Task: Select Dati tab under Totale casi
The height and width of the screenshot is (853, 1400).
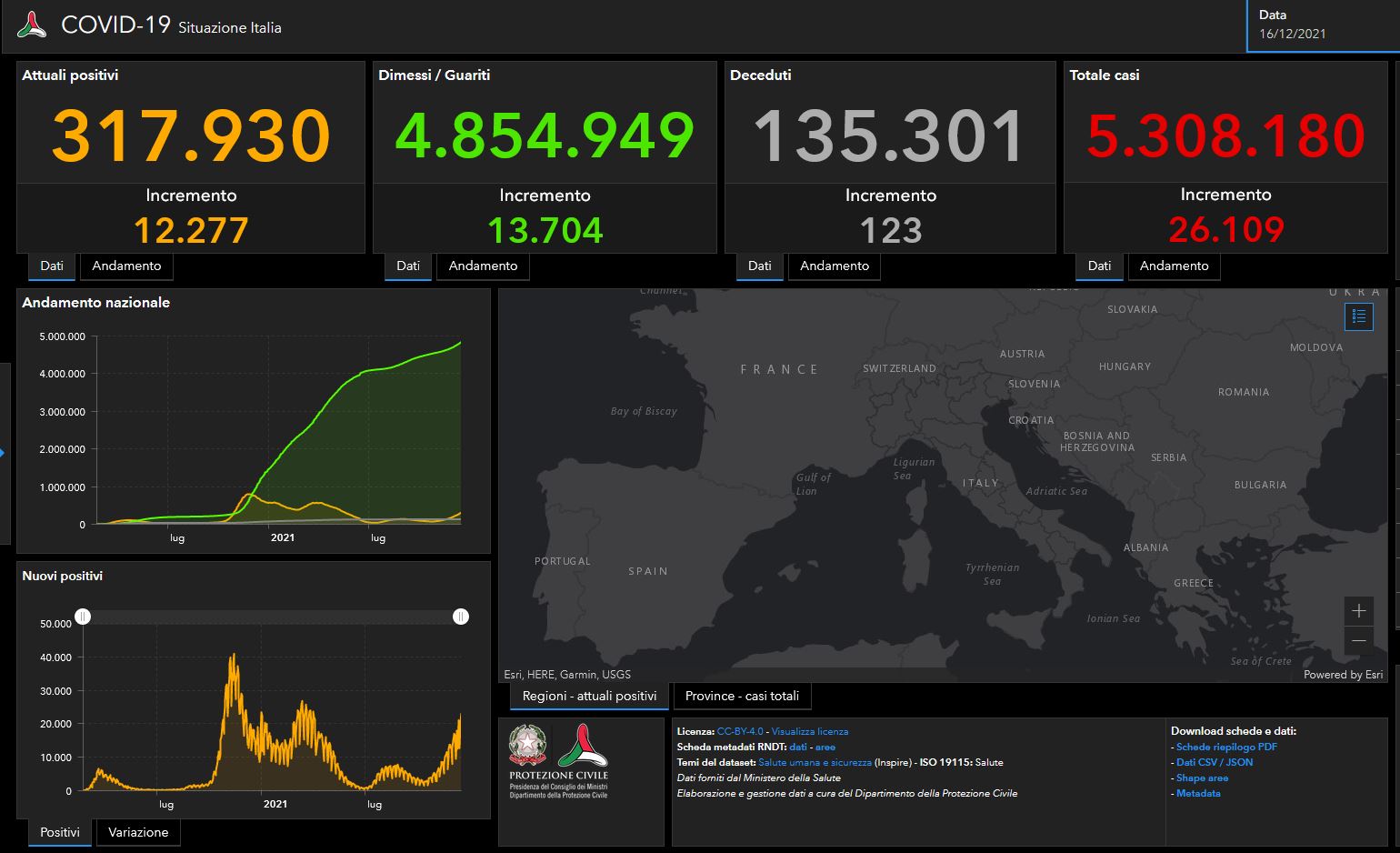Action: point(1099,266)
